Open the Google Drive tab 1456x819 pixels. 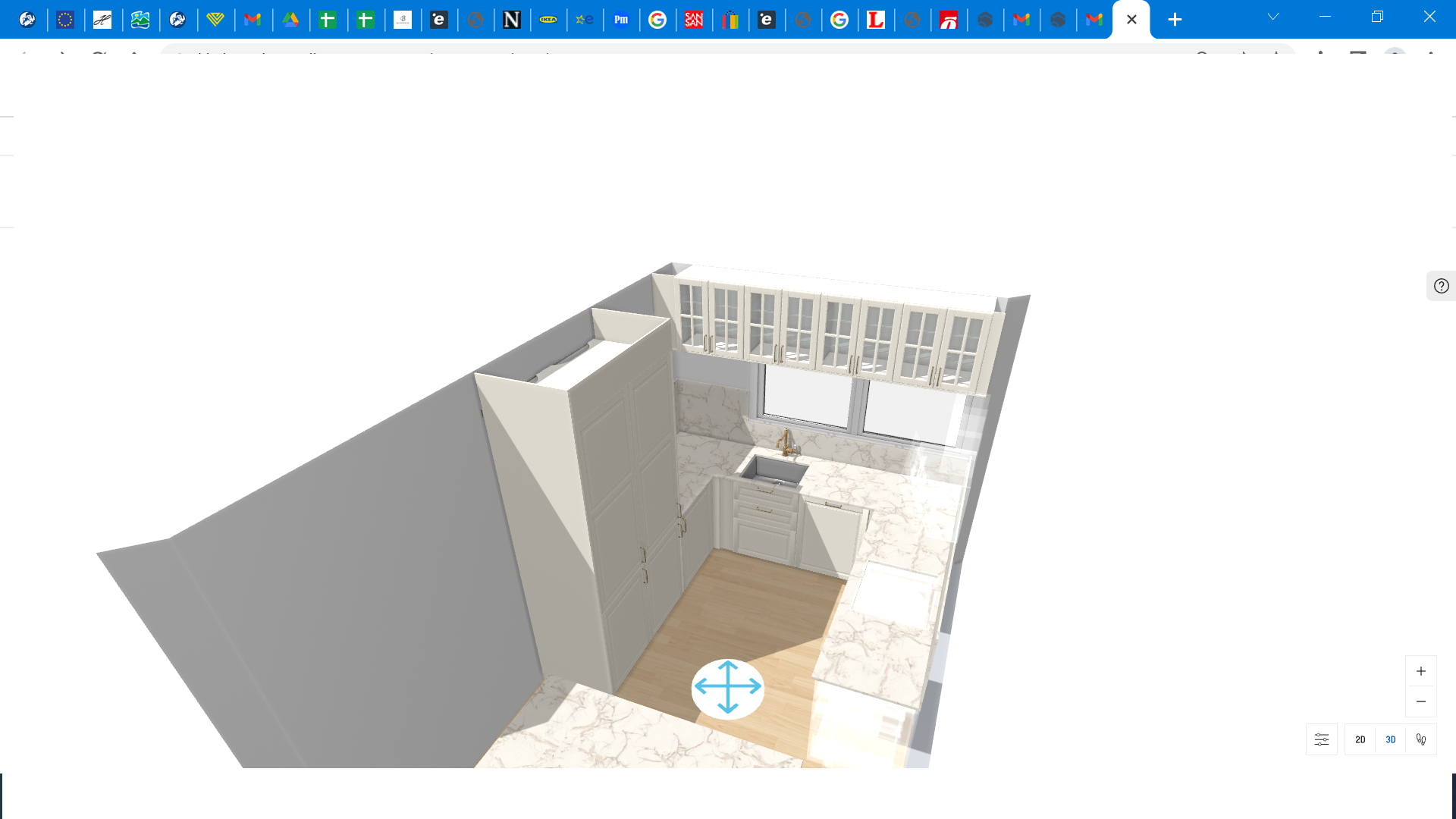click(x=290, y=20)
